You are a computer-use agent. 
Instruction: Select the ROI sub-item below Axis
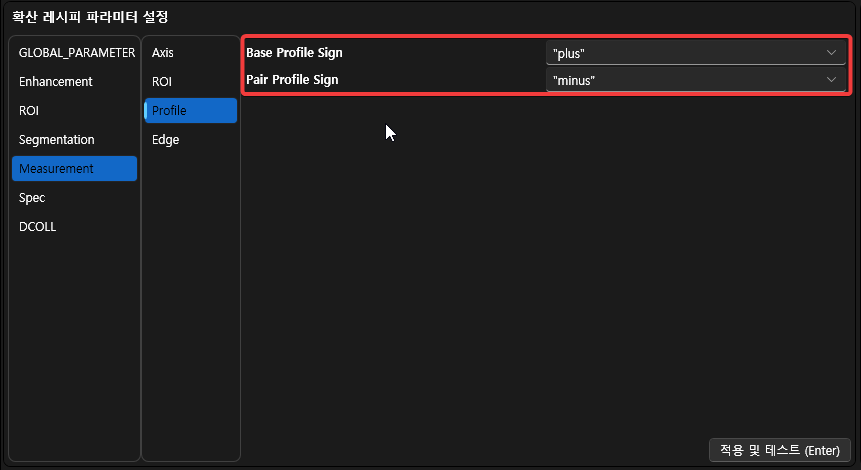pos(162,81)
